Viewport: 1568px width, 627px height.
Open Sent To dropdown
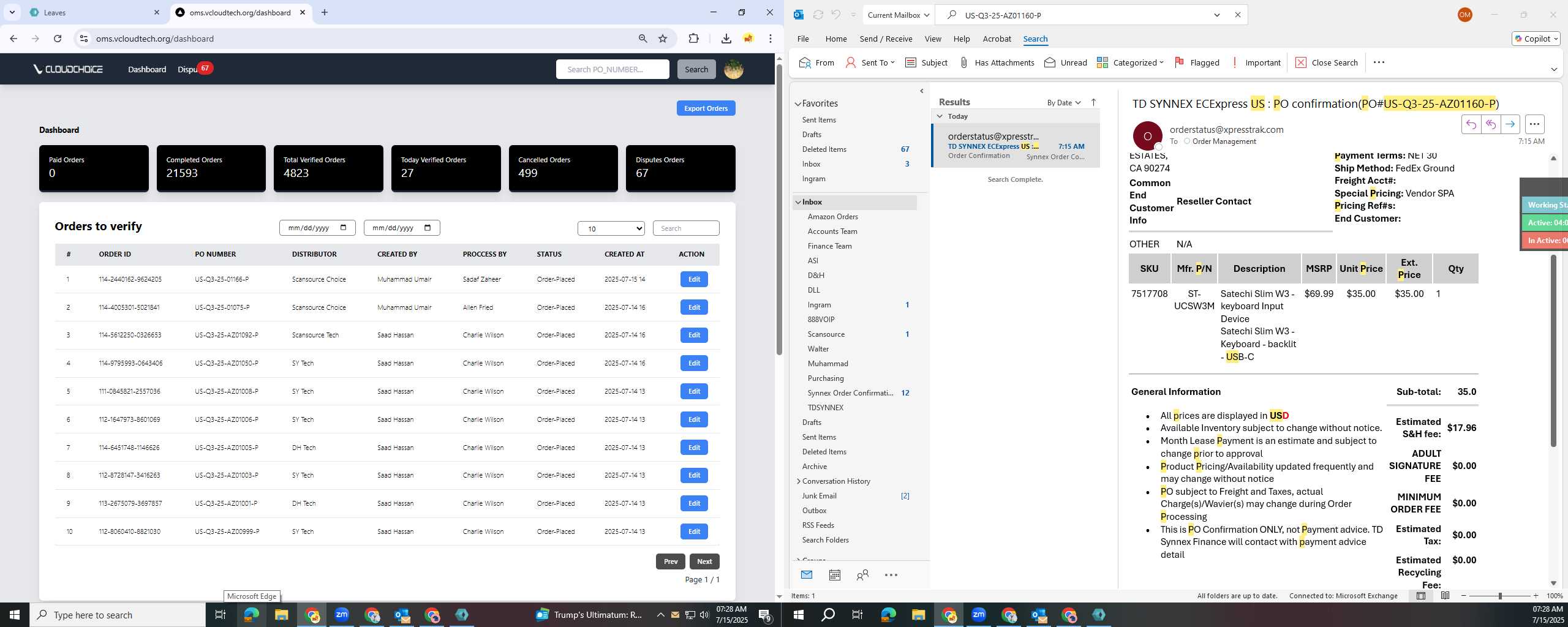point(870,62)
